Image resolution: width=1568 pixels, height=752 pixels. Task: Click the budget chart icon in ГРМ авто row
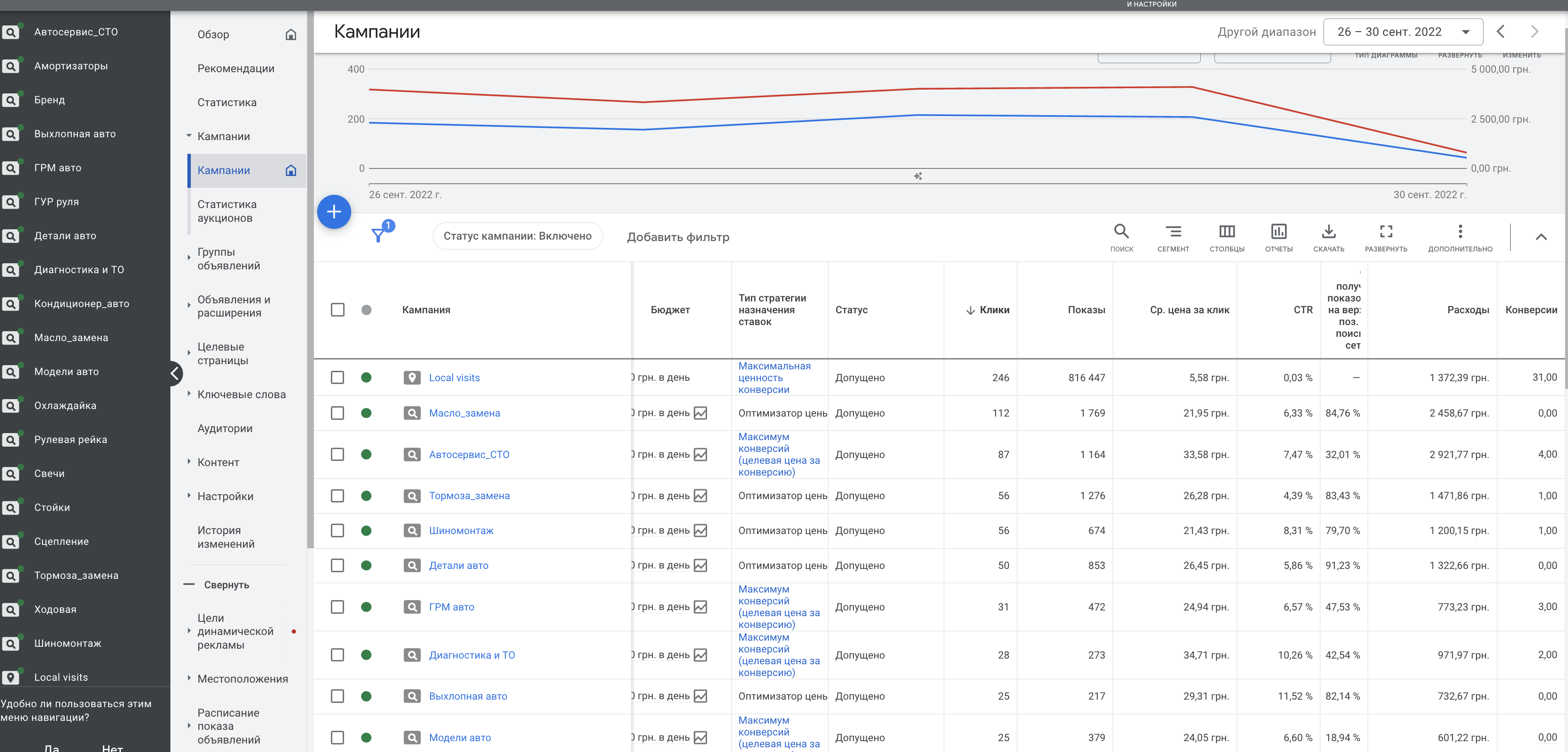(700, 607)
